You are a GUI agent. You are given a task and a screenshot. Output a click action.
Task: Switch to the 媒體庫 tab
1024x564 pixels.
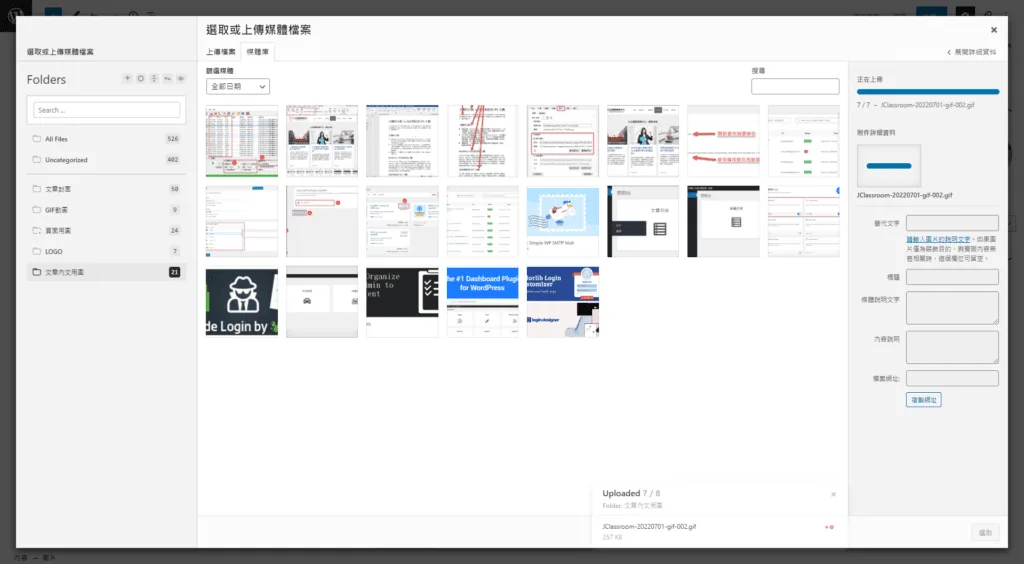point(257,52)
